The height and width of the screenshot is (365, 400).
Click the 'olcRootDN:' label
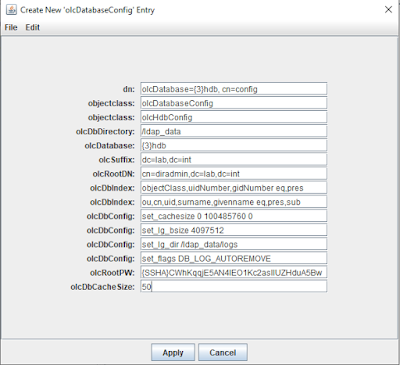[x=114, y=174]
